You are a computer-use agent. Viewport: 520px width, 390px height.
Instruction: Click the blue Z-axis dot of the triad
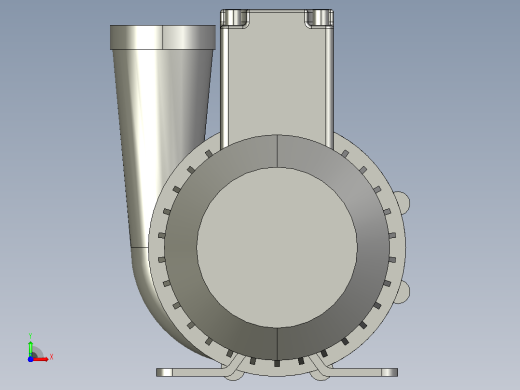pyautogui.click(x=30, y=359)
